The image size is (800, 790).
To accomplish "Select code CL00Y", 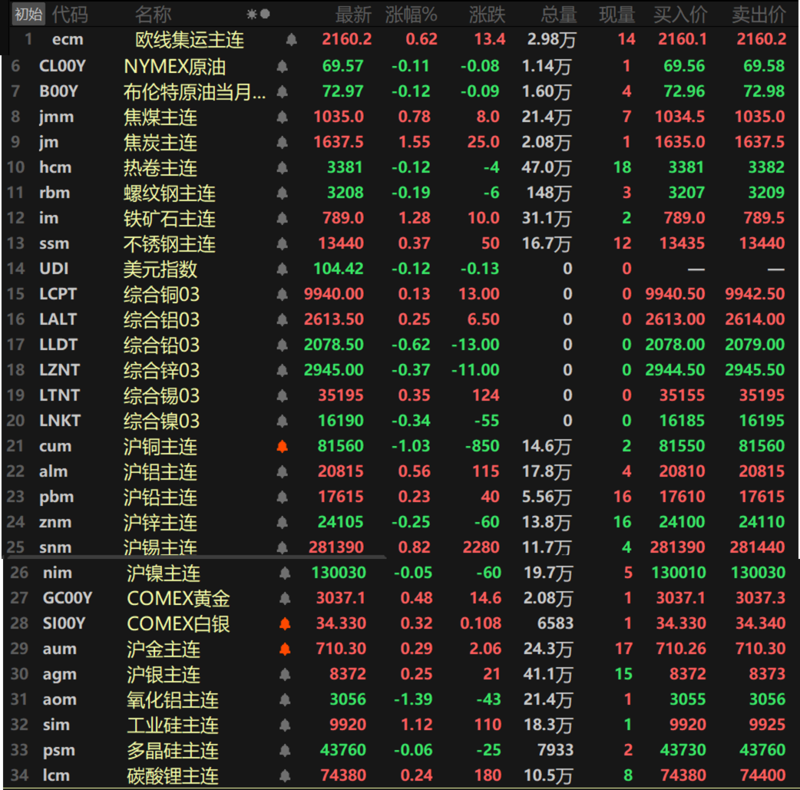I will tap(62, 66).
